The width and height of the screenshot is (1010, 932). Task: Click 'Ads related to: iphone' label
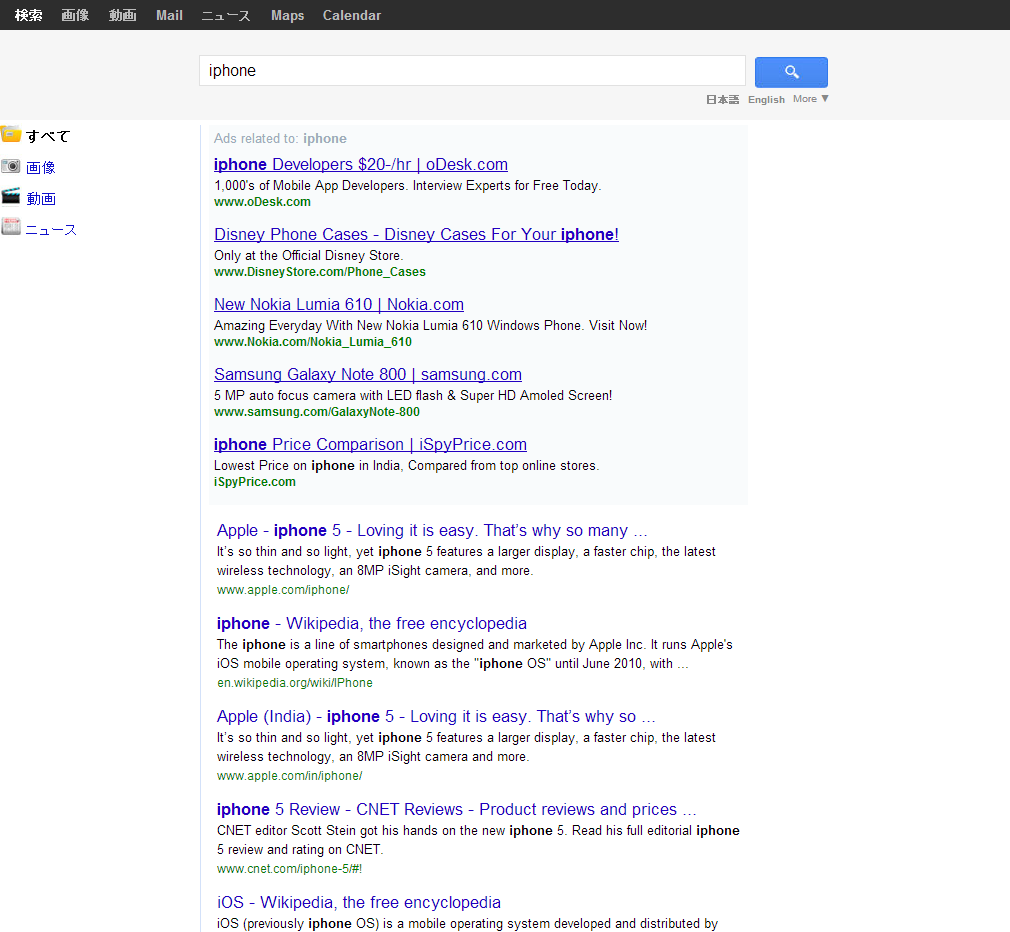pyautogui.click(x=280, y=138)
